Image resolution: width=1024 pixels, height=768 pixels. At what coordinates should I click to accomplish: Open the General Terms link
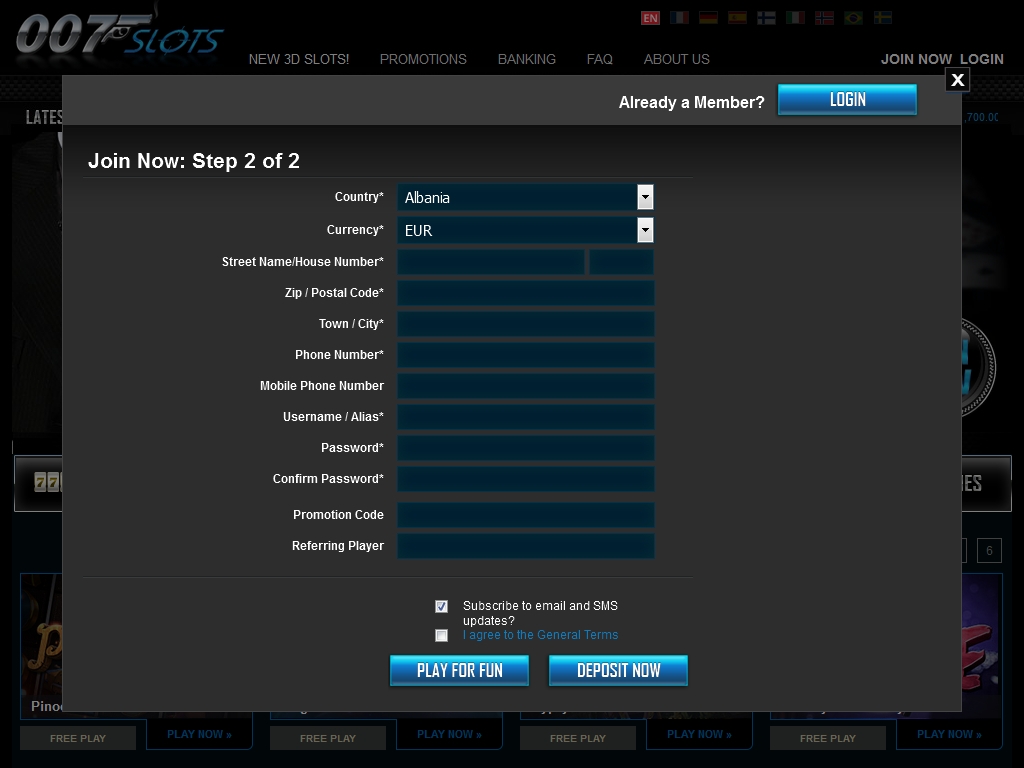540,635
